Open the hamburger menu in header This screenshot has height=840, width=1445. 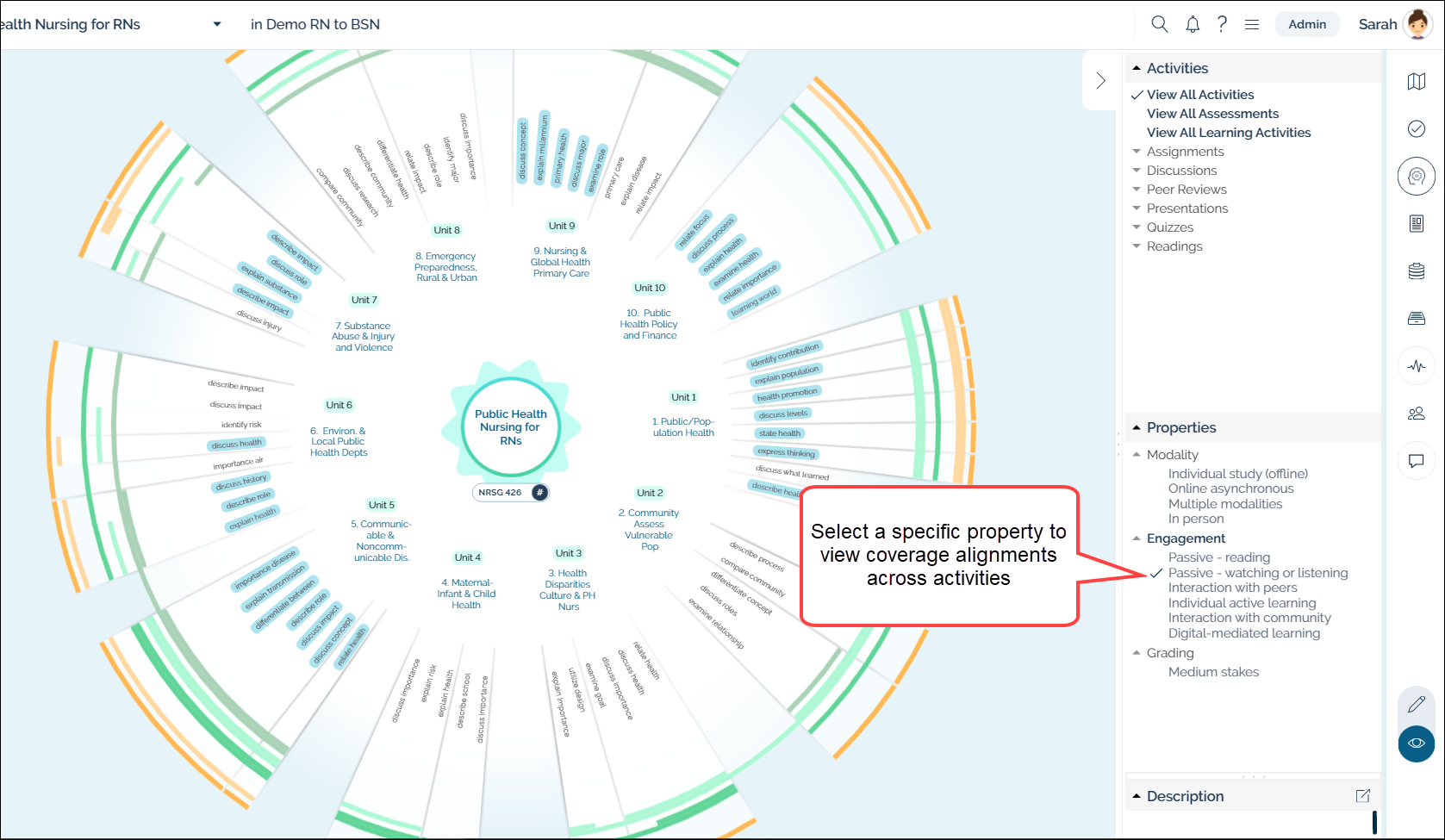tap(1252, 24)
